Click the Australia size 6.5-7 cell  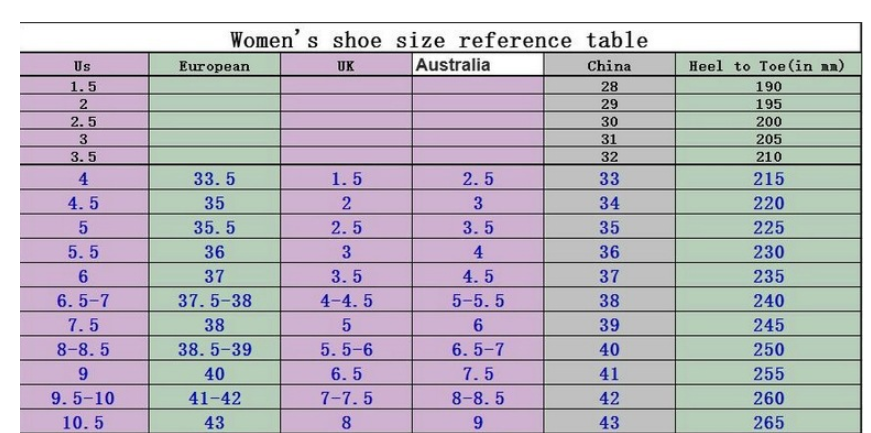477,350
